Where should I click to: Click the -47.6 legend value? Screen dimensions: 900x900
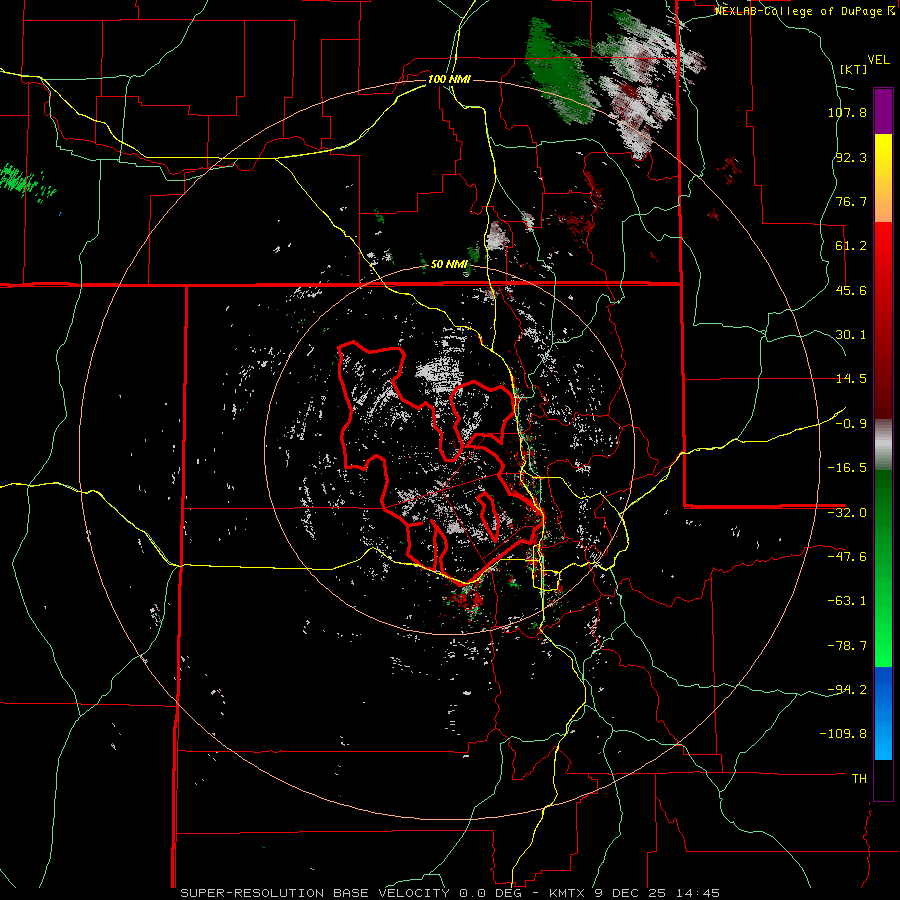[x=847, y=557]
